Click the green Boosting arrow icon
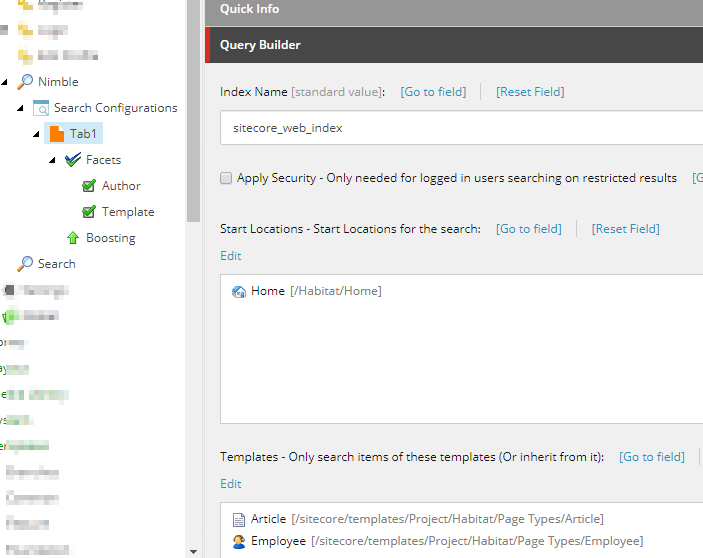Screen dimensions: 703x558 click(x=73, y=238)
